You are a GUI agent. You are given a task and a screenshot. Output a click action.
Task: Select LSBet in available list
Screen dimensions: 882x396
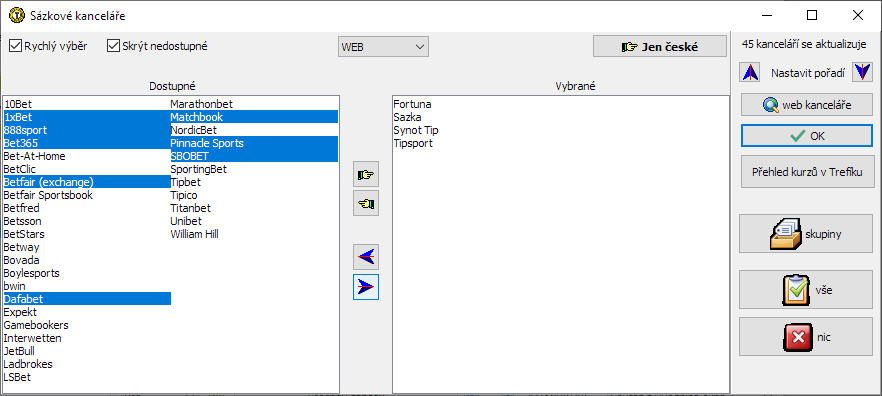point(87,377)
